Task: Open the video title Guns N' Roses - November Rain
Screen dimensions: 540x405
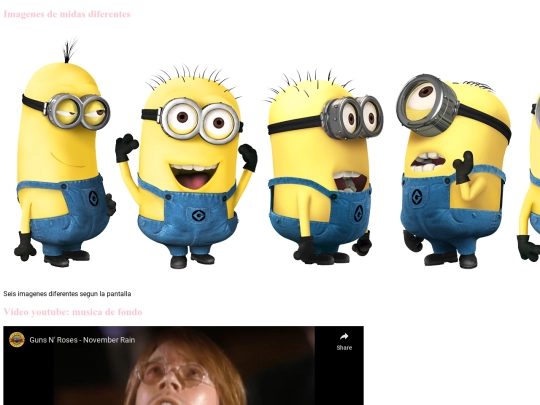Action: [x=82, y=340]
